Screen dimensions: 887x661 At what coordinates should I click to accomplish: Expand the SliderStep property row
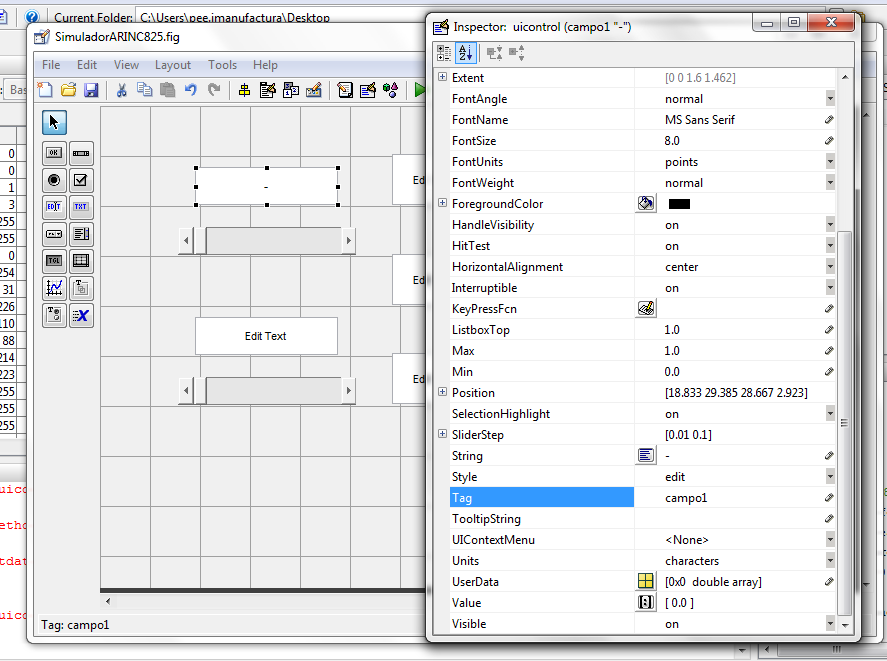442,434
